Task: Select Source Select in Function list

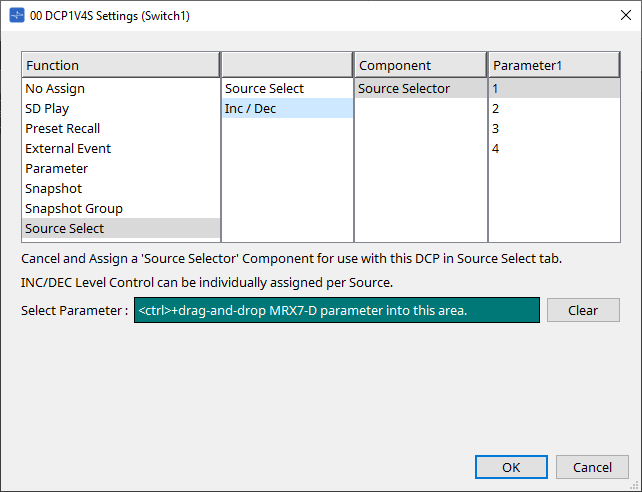Action: tap(121, 228)
